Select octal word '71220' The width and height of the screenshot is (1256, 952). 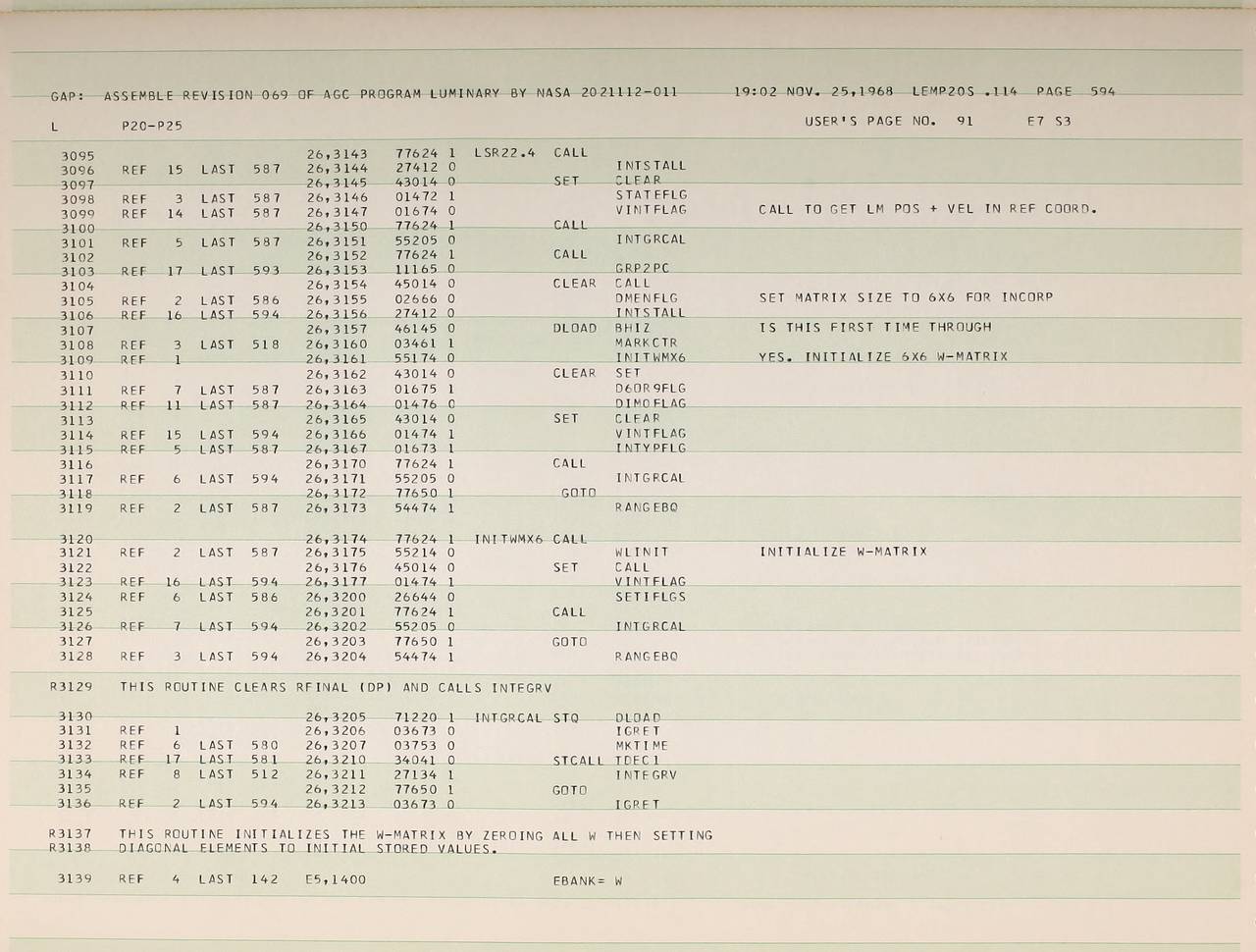415,717
